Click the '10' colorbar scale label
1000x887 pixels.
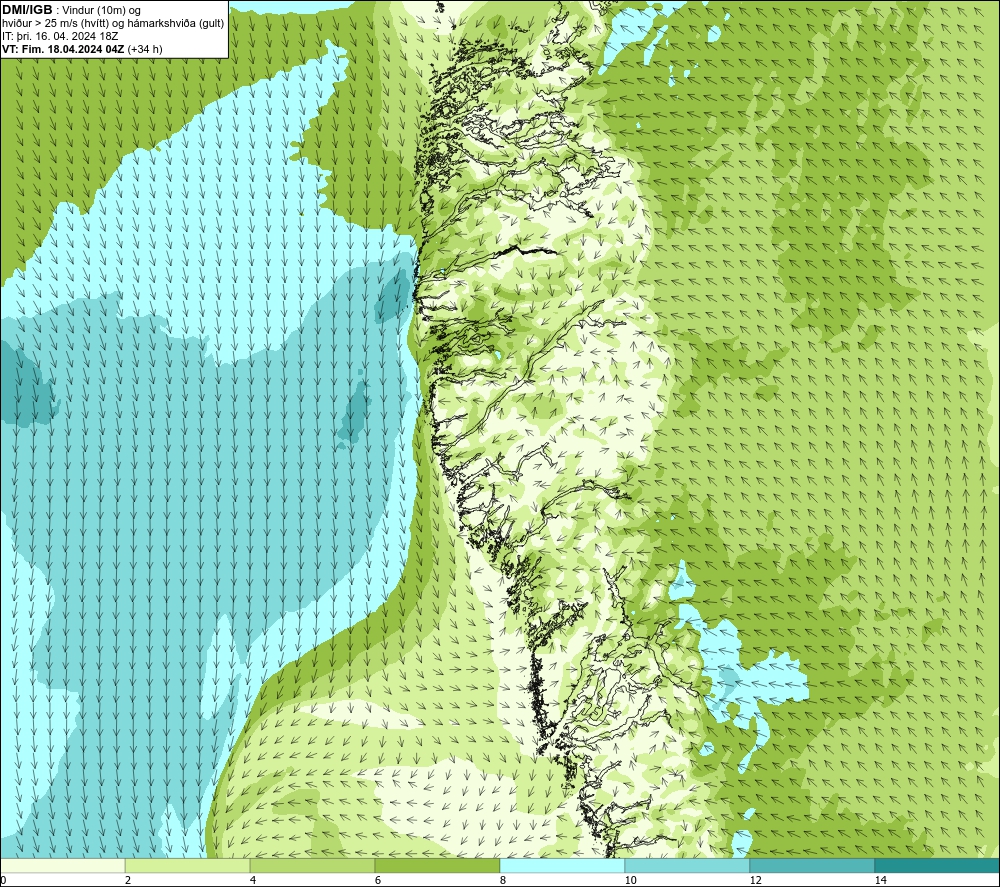(630, 880)
